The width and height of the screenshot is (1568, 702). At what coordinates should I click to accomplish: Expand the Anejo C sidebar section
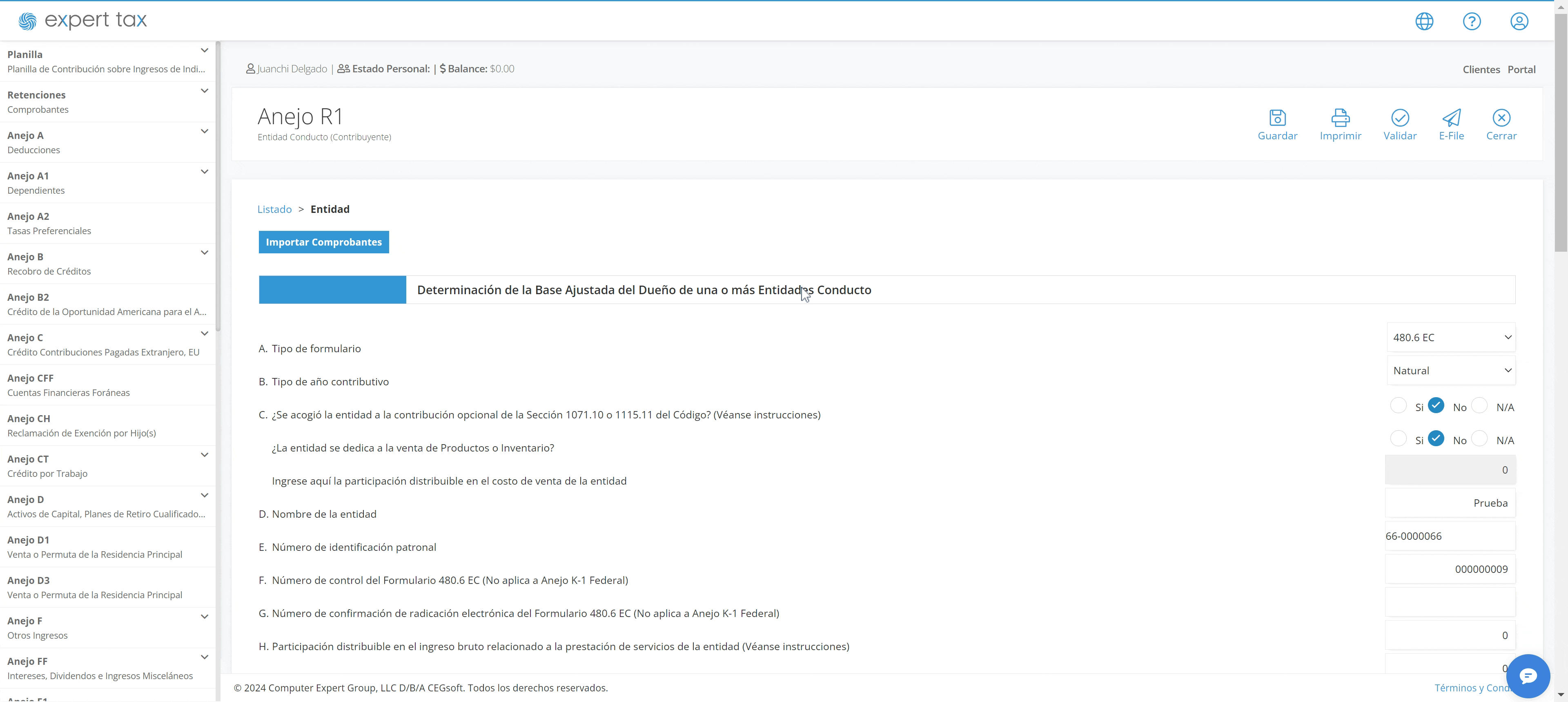205,333
